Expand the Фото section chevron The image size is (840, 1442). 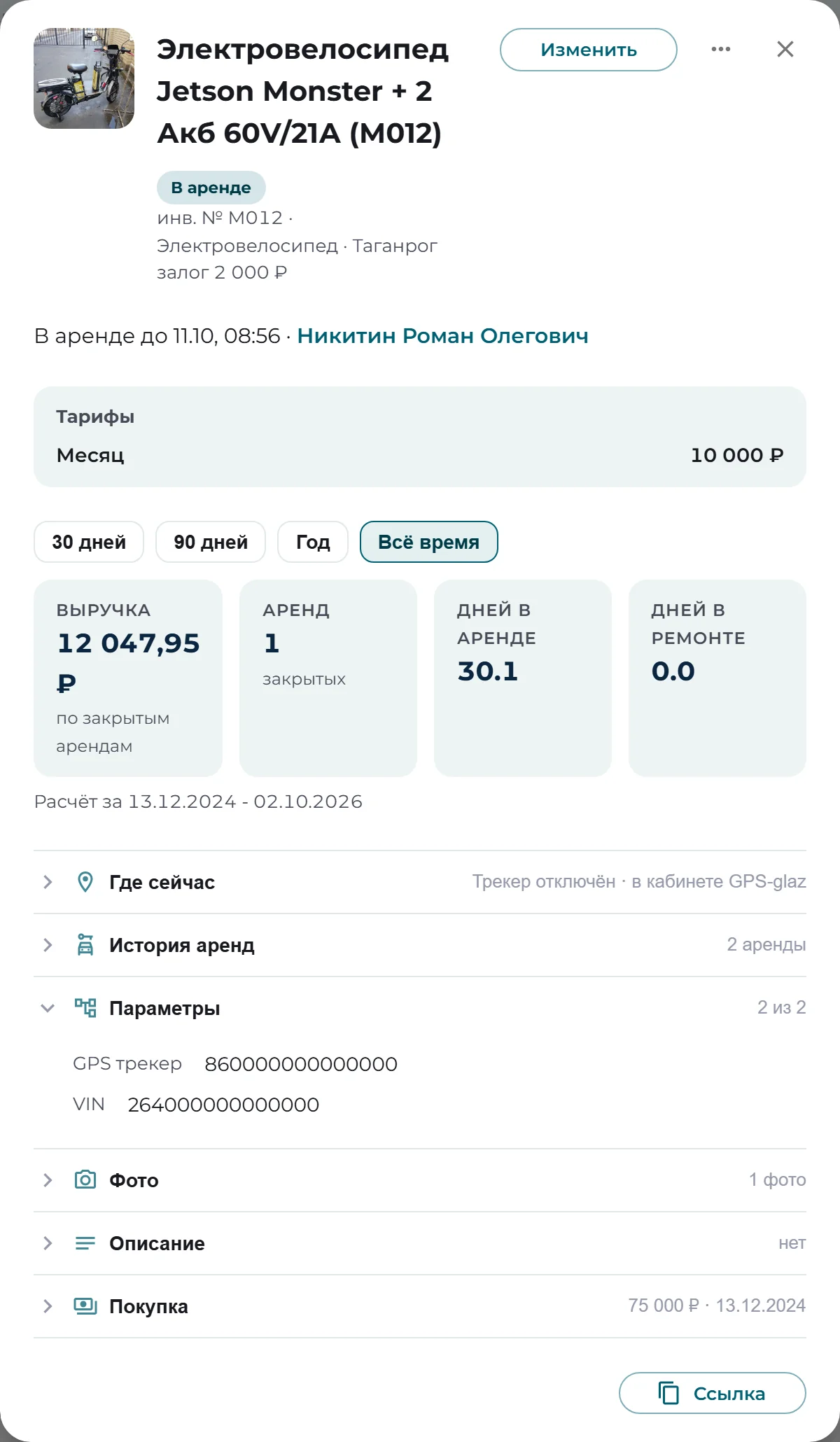click(x=48, y=1180)
